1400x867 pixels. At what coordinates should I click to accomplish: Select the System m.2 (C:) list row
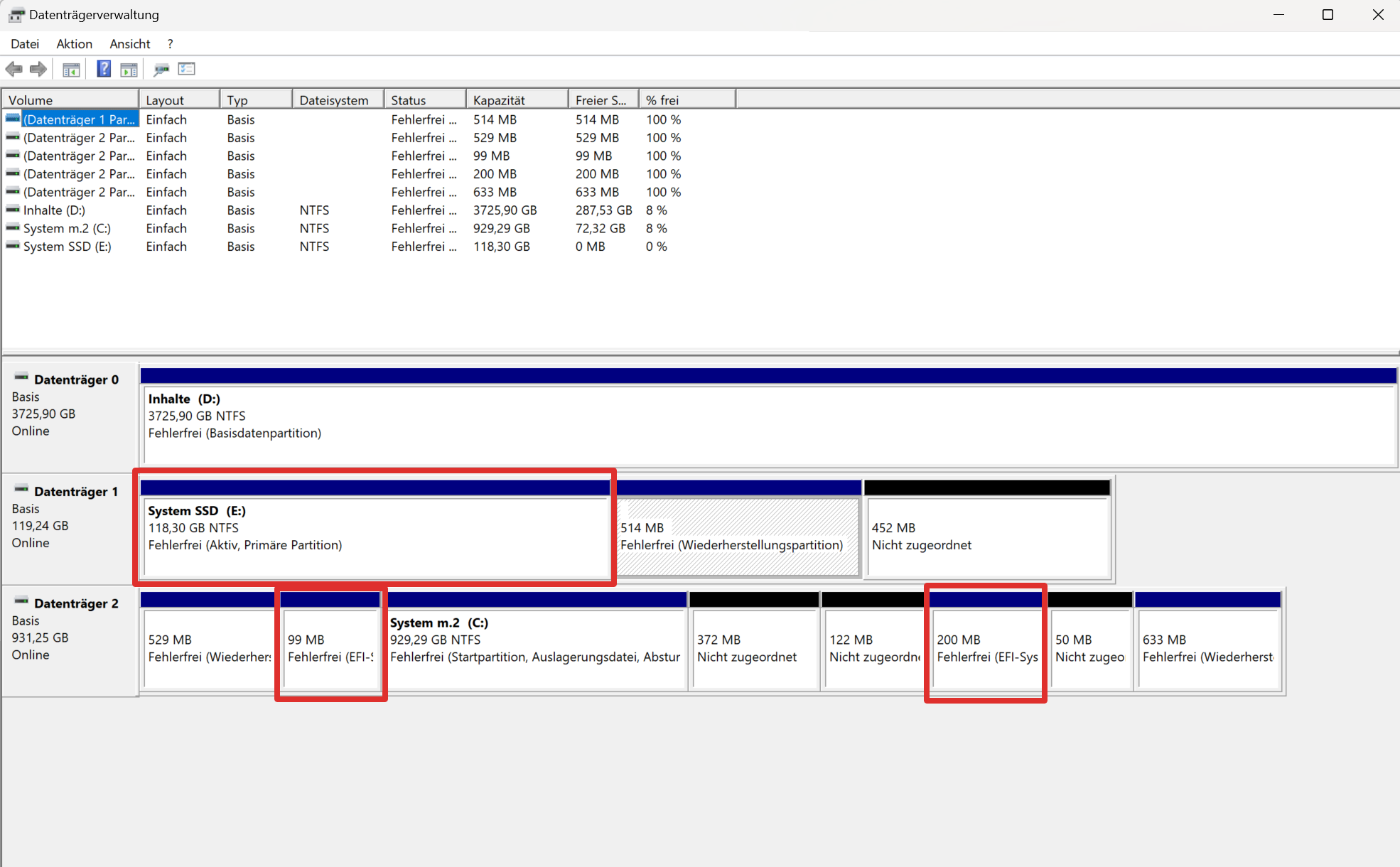tap(67, 229)
